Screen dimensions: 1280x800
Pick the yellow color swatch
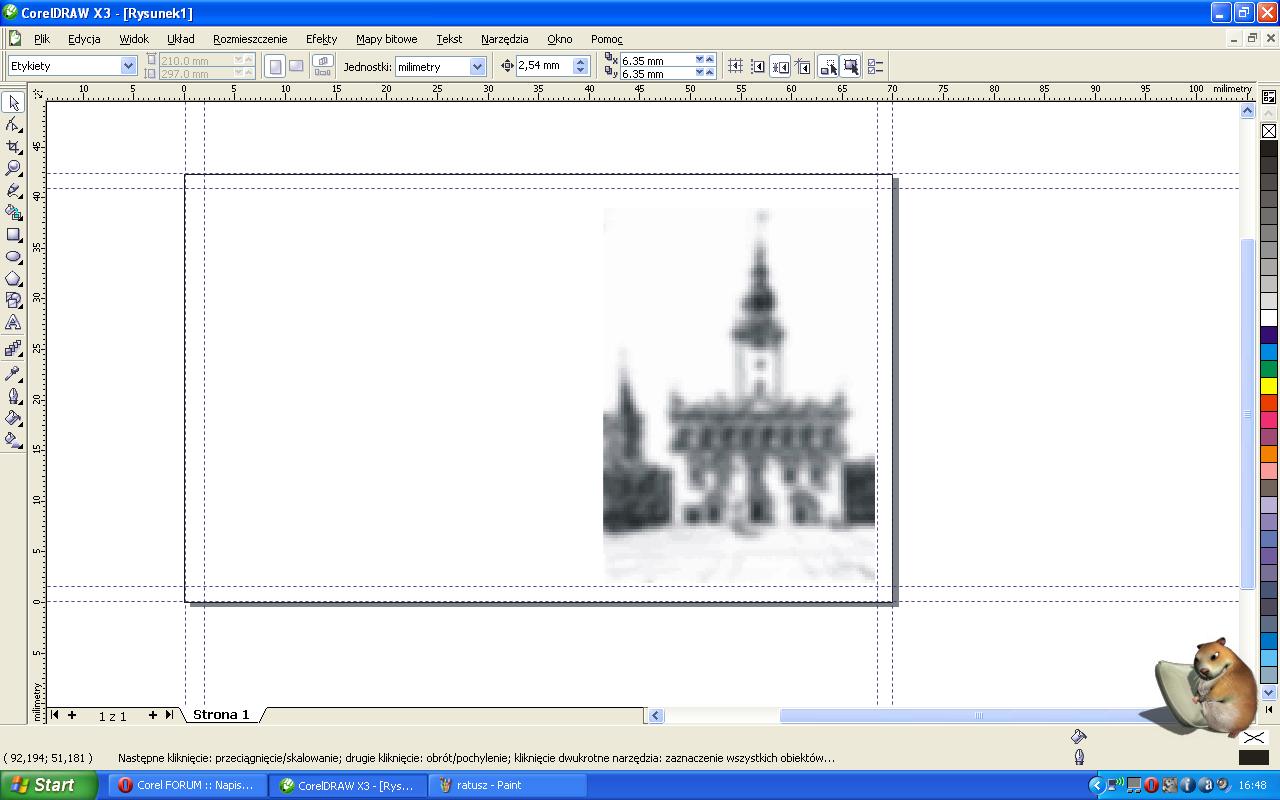click(1268, 386)
